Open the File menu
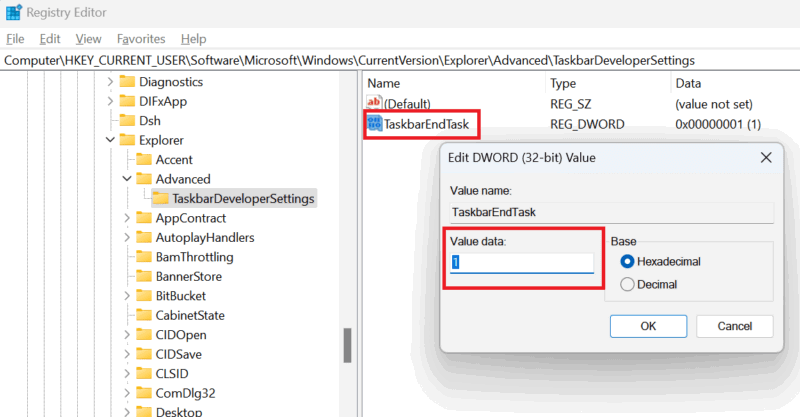 pyautogui.click(x=15, y=39)
